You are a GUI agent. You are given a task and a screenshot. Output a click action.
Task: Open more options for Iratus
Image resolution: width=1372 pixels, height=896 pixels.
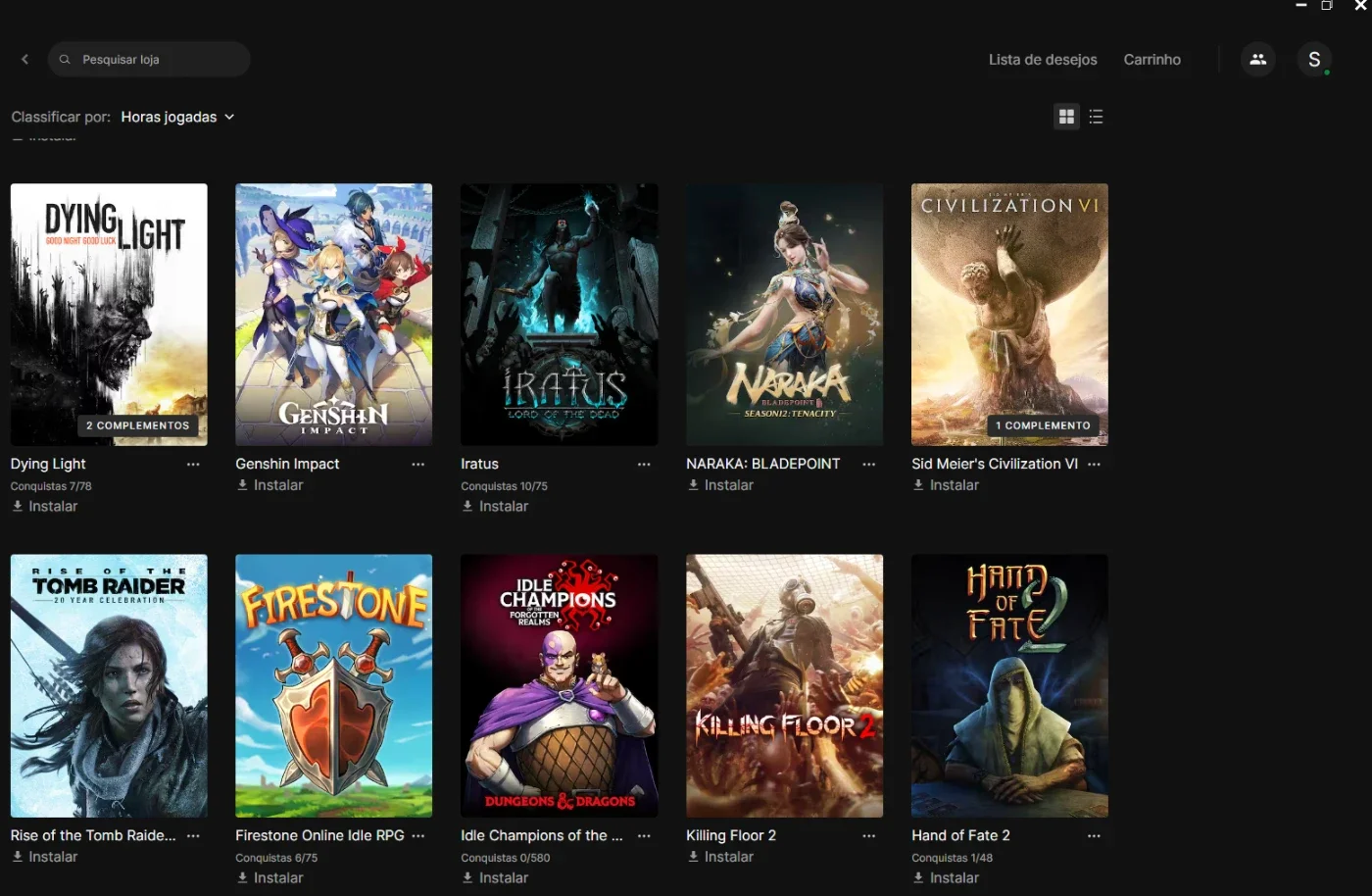coord(644,465)
